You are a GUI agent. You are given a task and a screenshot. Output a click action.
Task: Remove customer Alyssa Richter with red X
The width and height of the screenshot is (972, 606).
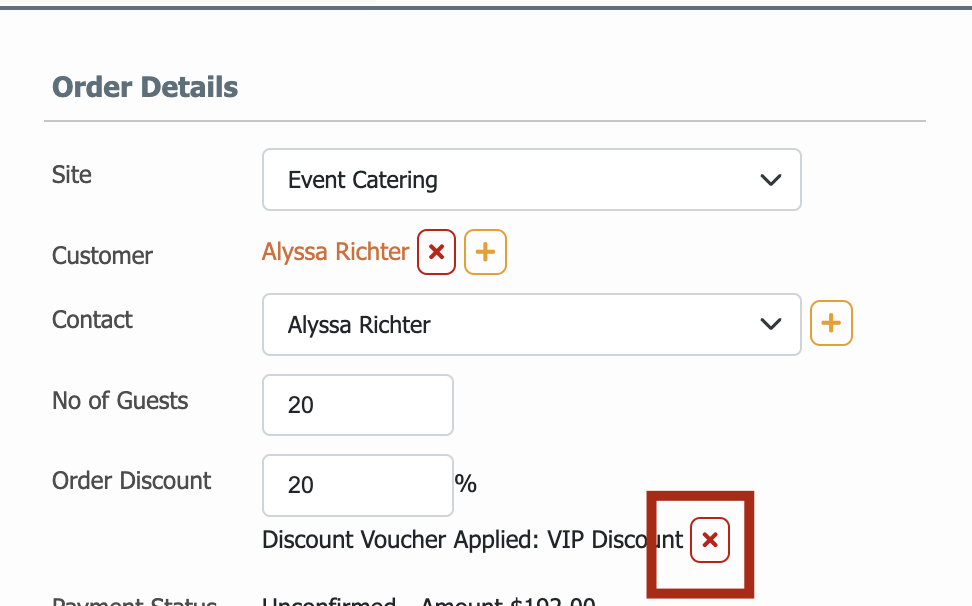pyautogui.click(x=436, y=252)
